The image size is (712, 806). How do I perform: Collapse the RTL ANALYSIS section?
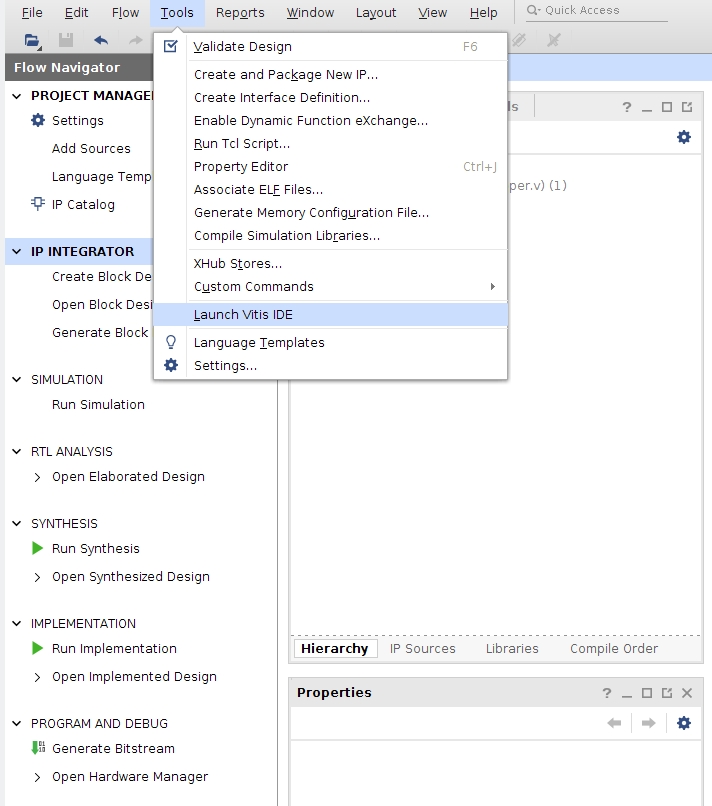(x=17, y=451)
